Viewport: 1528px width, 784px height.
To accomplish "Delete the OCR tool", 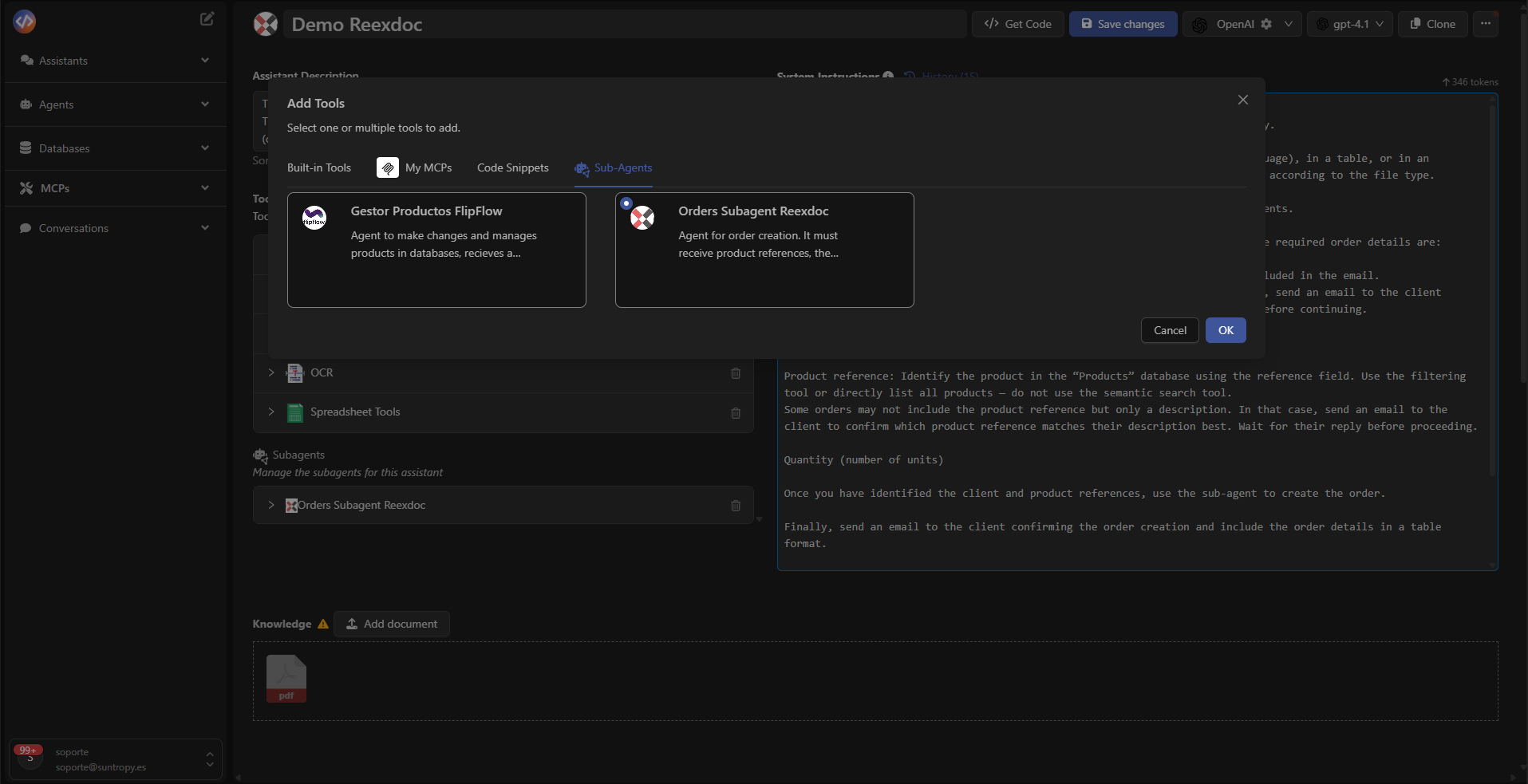I will pyautogui.click(x=736, y=373).
